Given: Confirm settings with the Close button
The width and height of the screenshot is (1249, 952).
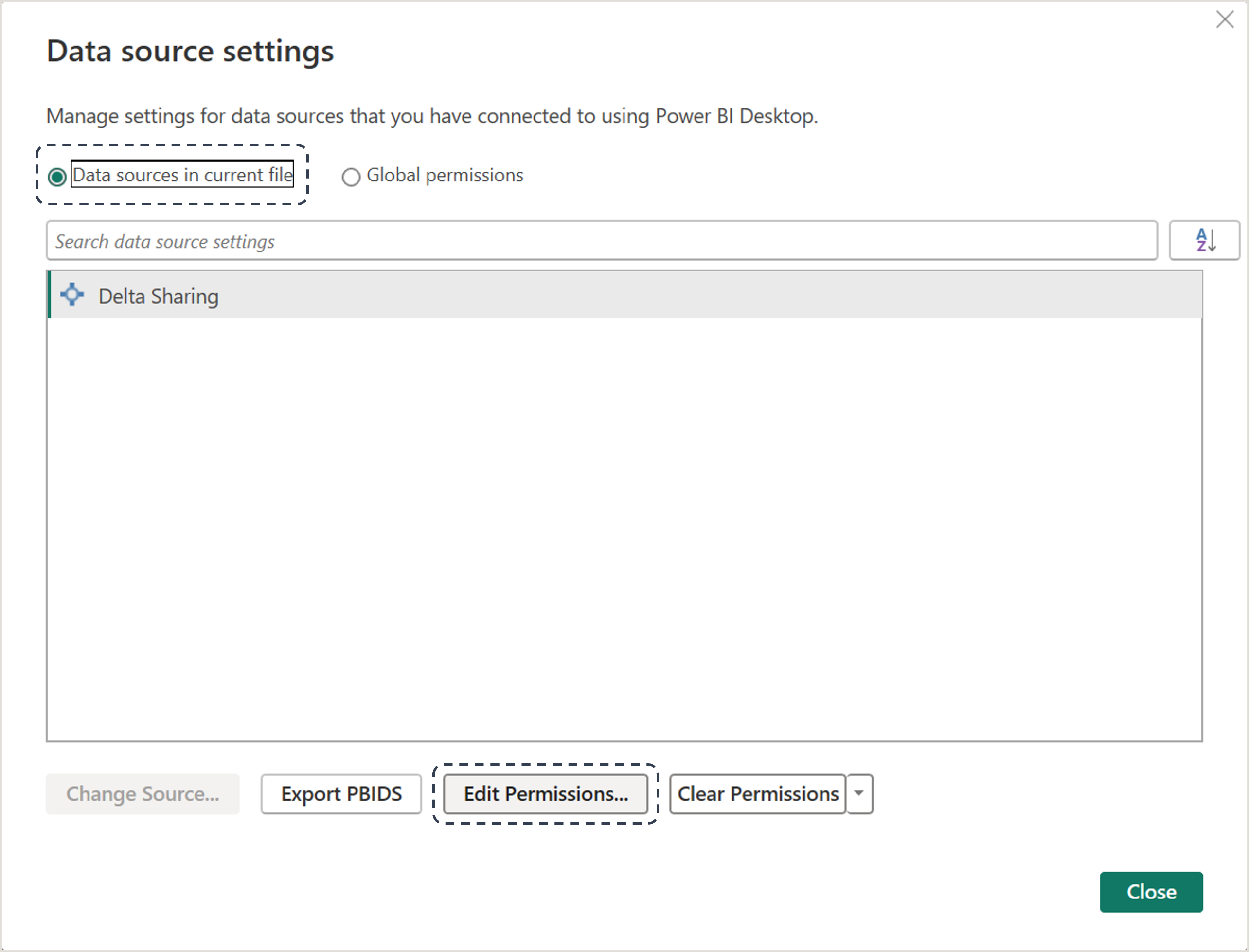Looking at the screenshot, I should coord(1151,891).
